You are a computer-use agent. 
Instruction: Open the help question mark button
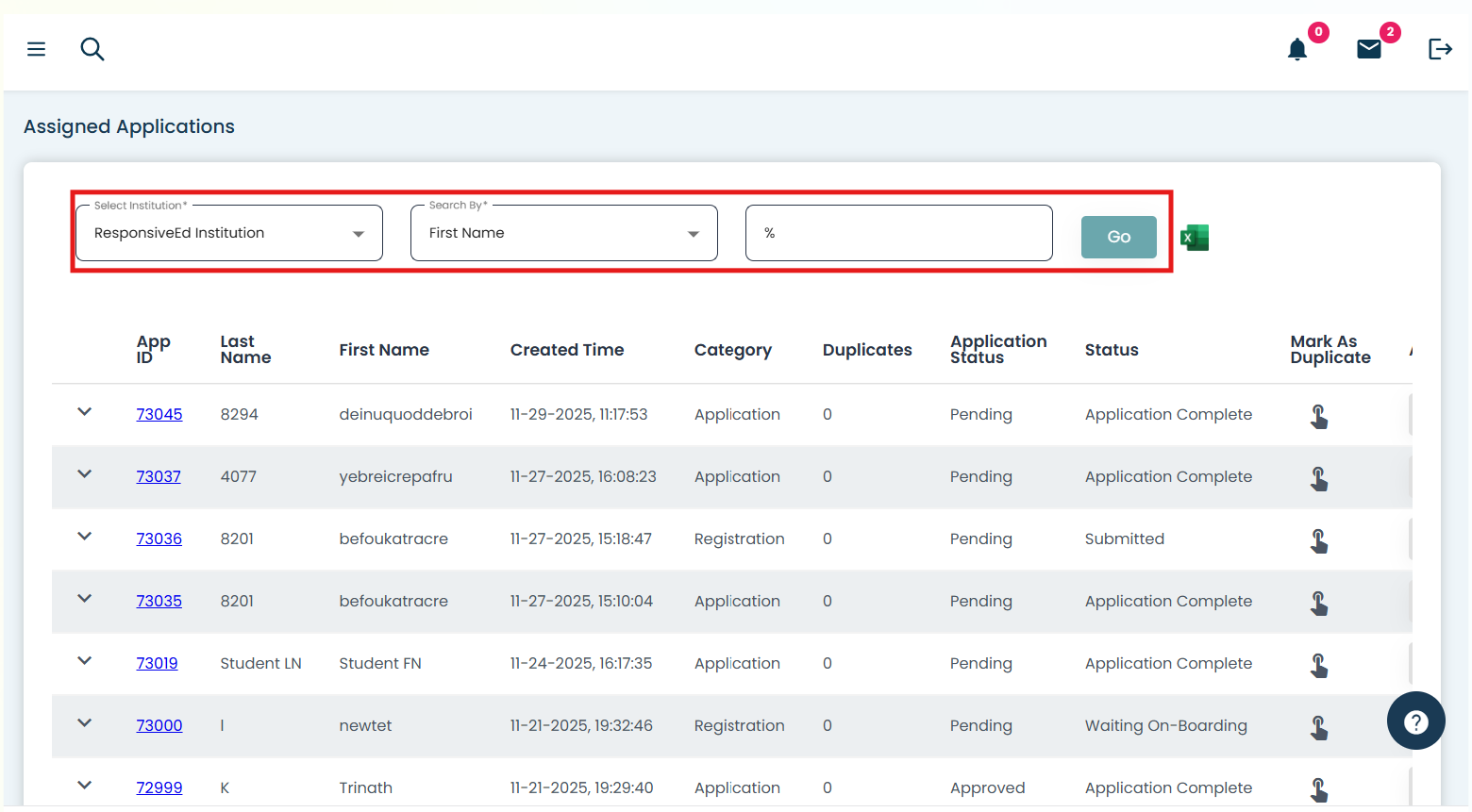coord(1415,721)
